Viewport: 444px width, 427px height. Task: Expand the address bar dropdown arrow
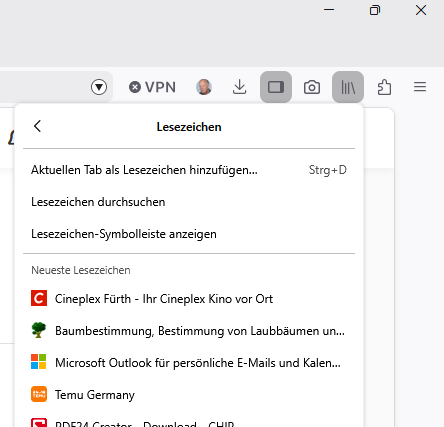(x=99, y=87)
